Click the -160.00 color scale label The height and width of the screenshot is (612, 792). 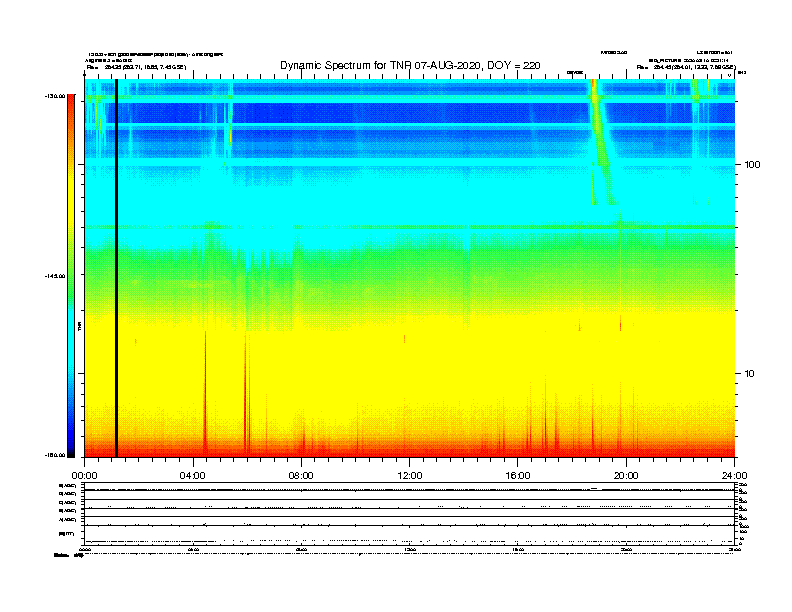54,455
